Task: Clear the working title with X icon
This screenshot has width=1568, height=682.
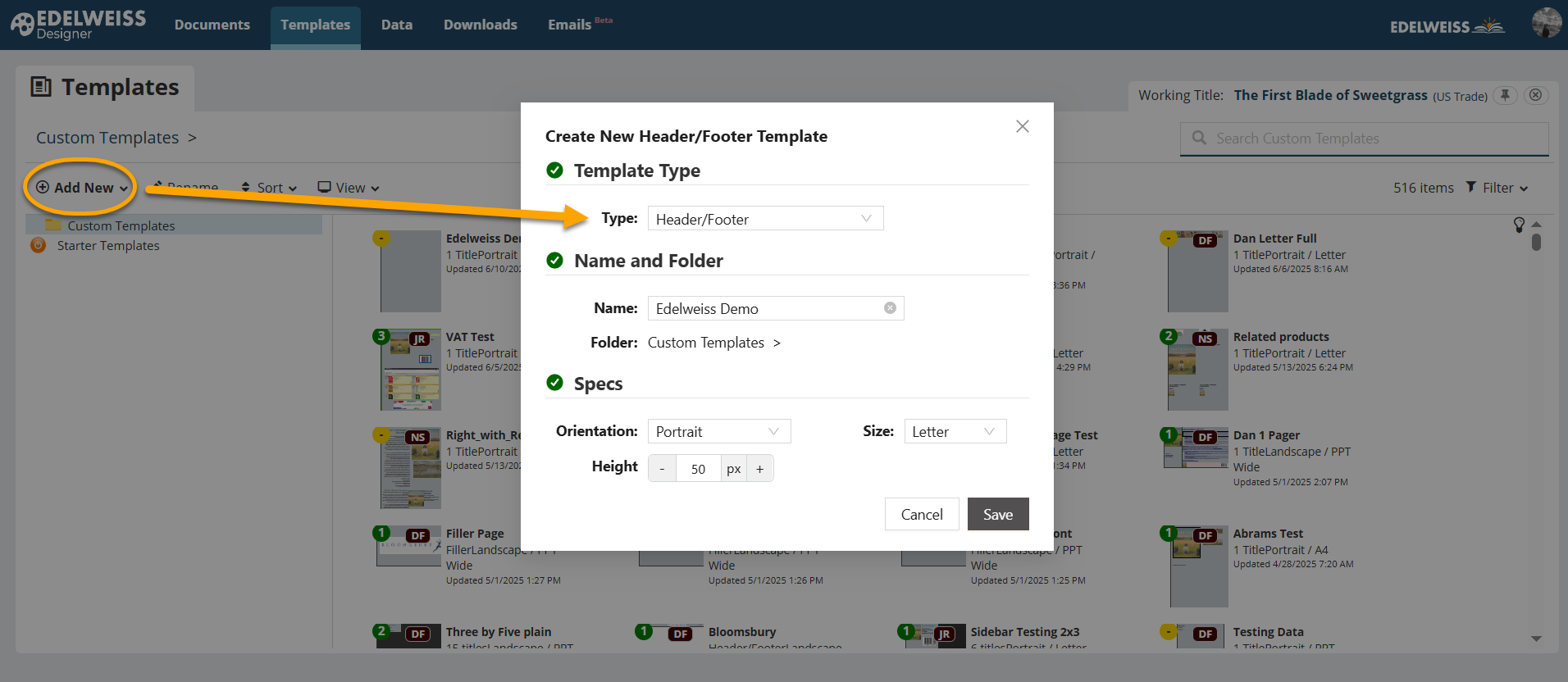Action: (1536, 95)
